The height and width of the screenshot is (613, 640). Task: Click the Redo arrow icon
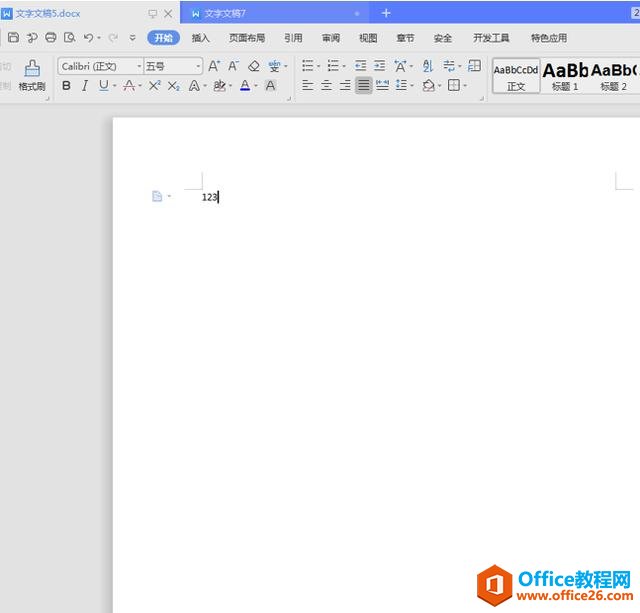(113, 38)
